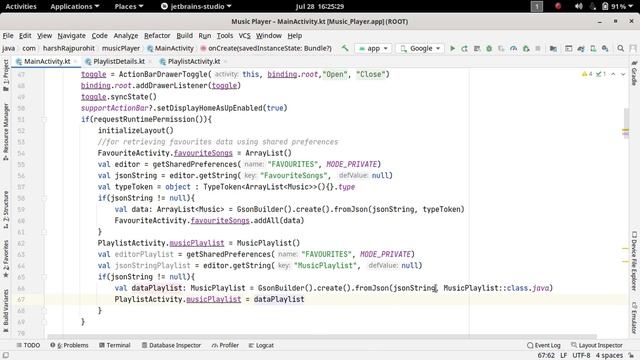Collapse the if(requestRuntimePermission()) code block fold marker
Screen dimensions: 640x360
tap(44, 120)
